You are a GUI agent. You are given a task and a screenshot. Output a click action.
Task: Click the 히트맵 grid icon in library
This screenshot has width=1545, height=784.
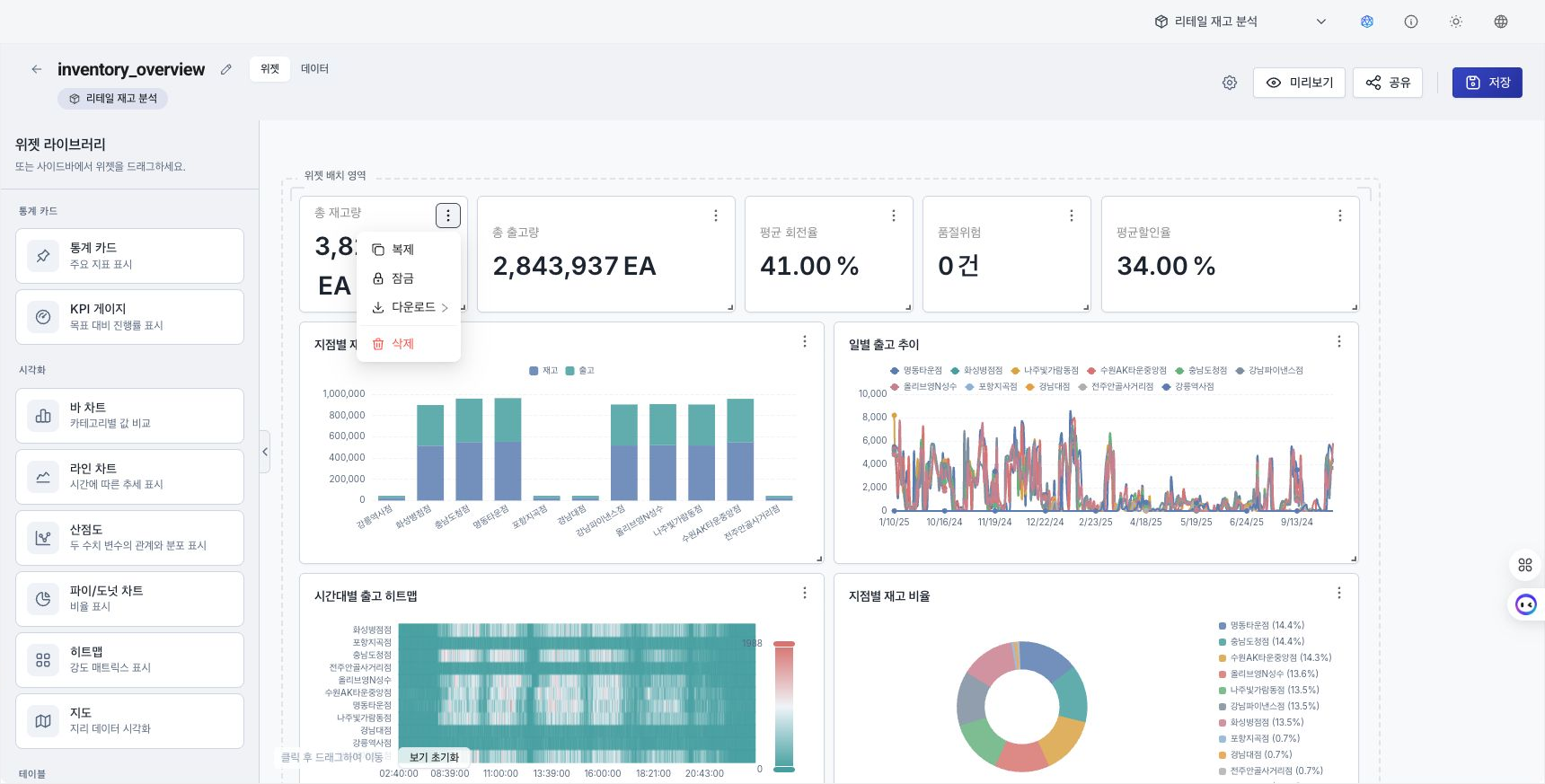pyautogui.click(x=43, y=660)
